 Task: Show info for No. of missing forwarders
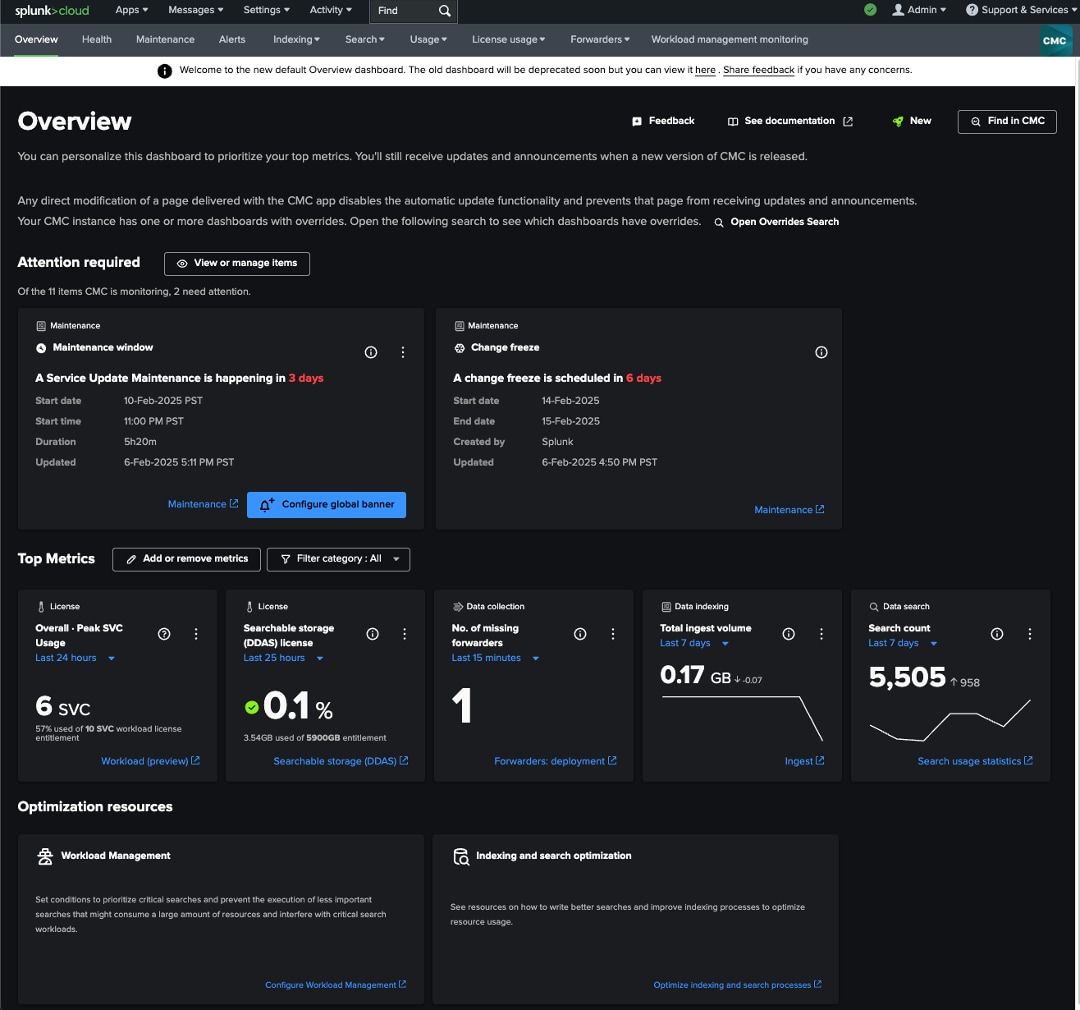(x=581, y=634)
